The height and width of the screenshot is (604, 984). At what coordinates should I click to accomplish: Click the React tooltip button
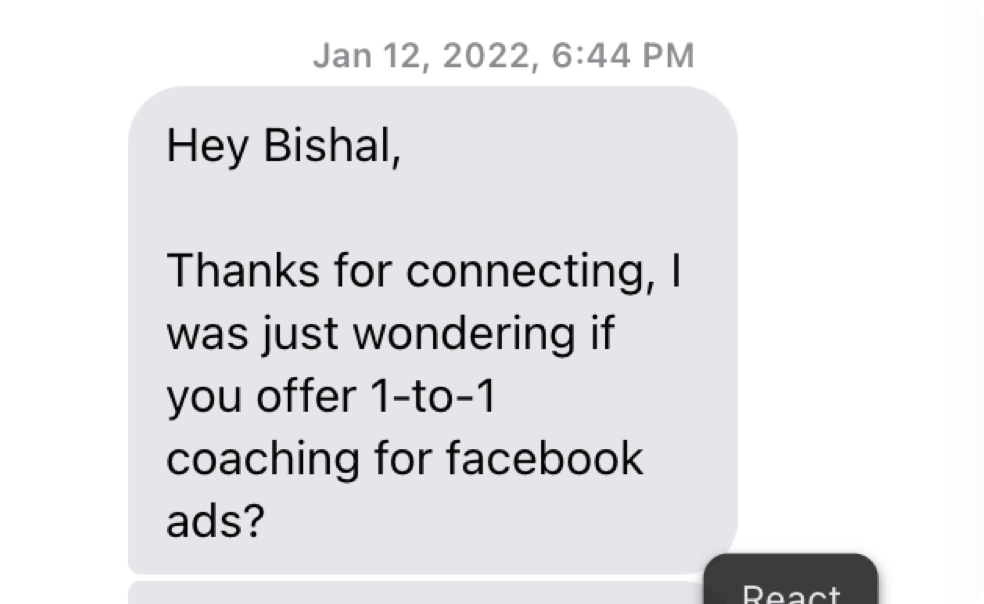point(791,590)
